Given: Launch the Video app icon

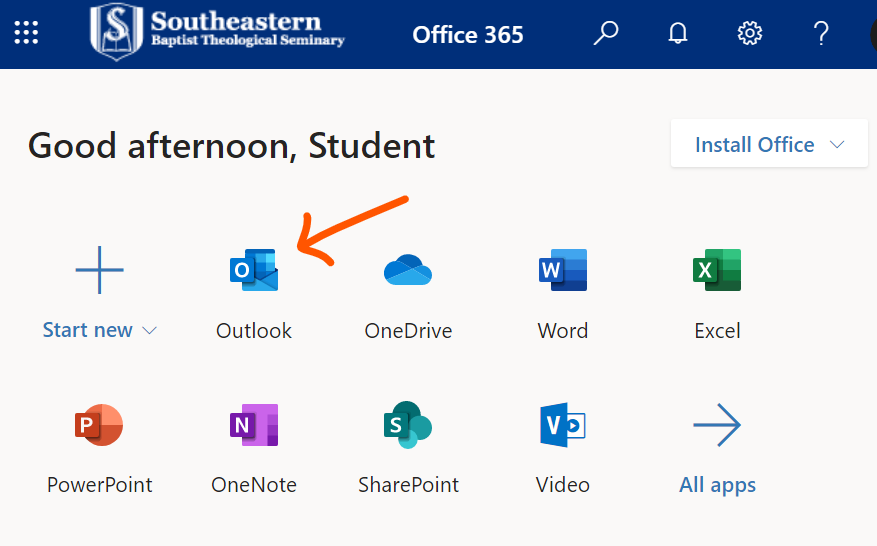Looking at the screenshot, I should 563,425.
